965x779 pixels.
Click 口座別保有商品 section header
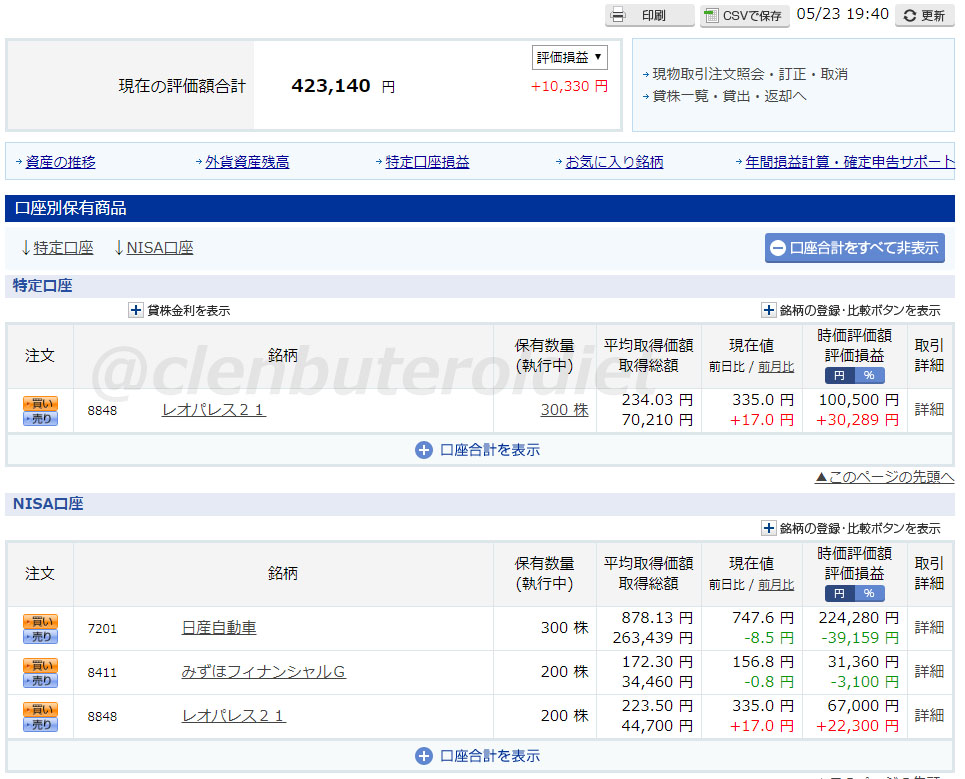click(480, 208)
